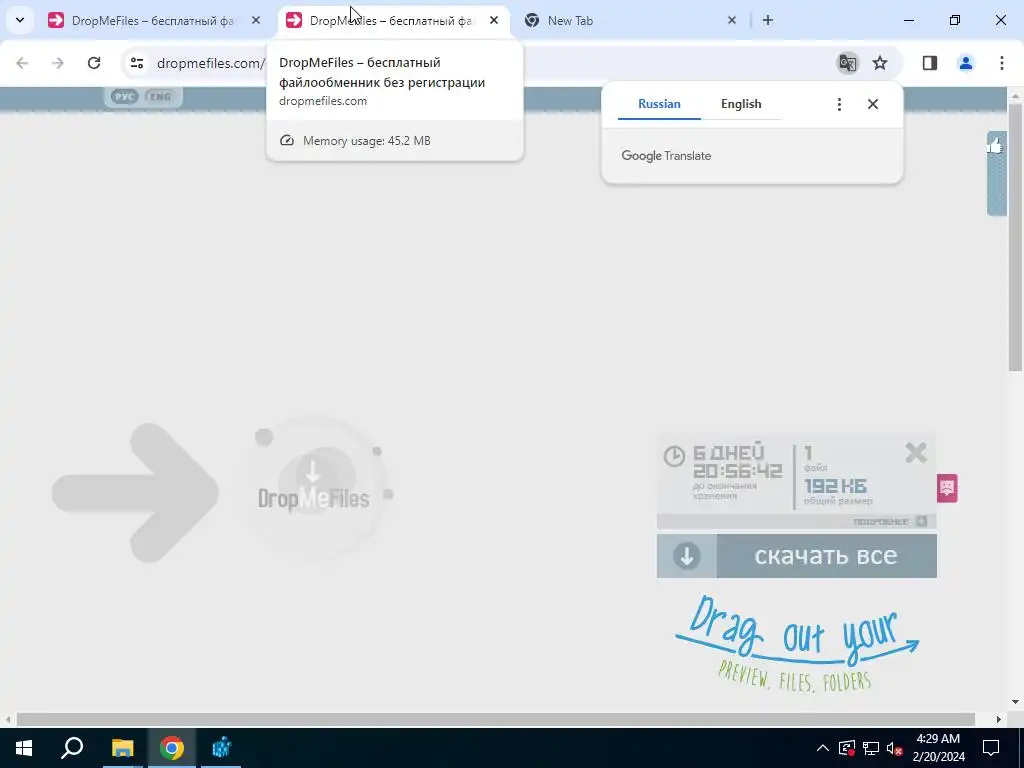This screenshot has height=768, width=1024.
Task: Close the second DropMeFiles tab
Action: 494,20
